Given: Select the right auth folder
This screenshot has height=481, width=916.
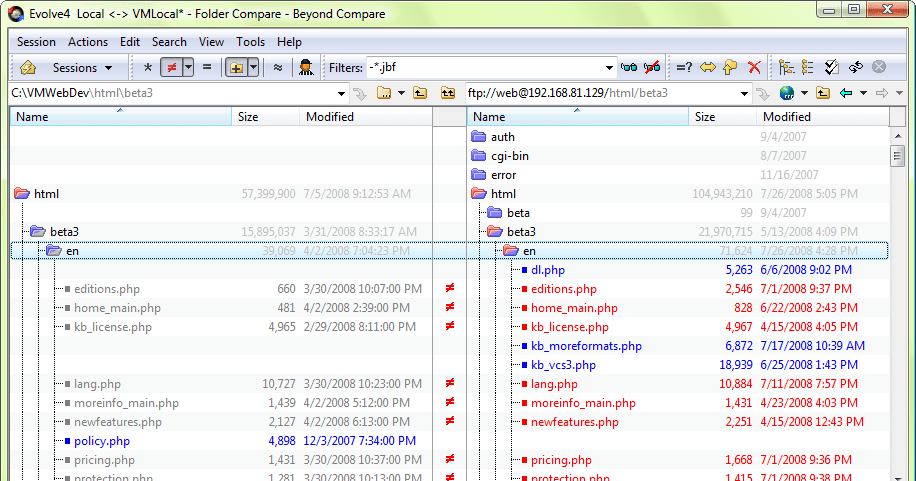Looking at the screenshot, I should [x=502, y=137].
